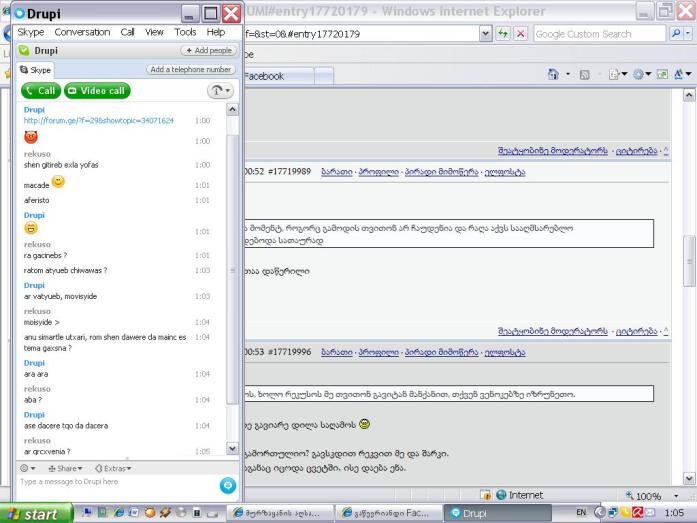The image size is (697, 523).
Task: Open the search provider dropdown arrow
Action: tap(688, 33)
